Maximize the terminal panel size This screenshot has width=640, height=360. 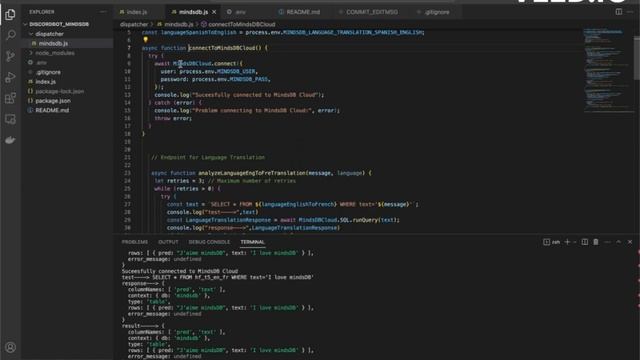pos(619,242)
